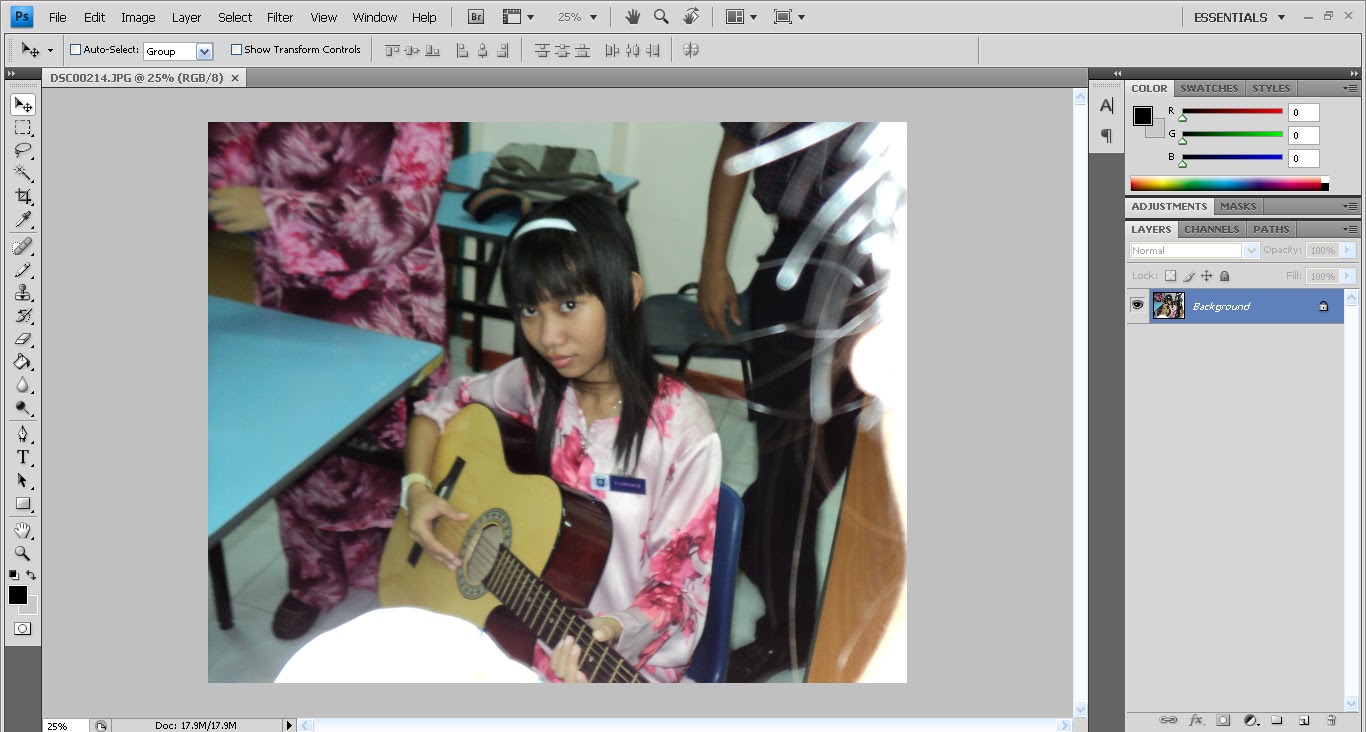Switch to the Channels tab

click(1212, 228)
